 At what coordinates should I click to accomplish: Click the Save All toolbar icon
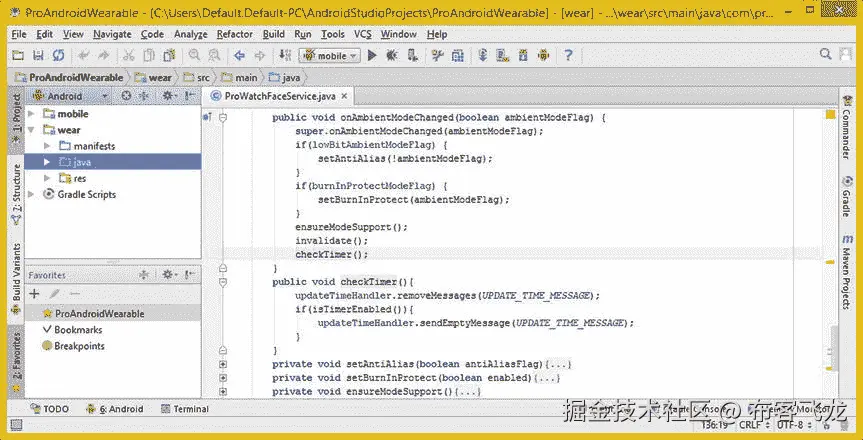(38, 55)
